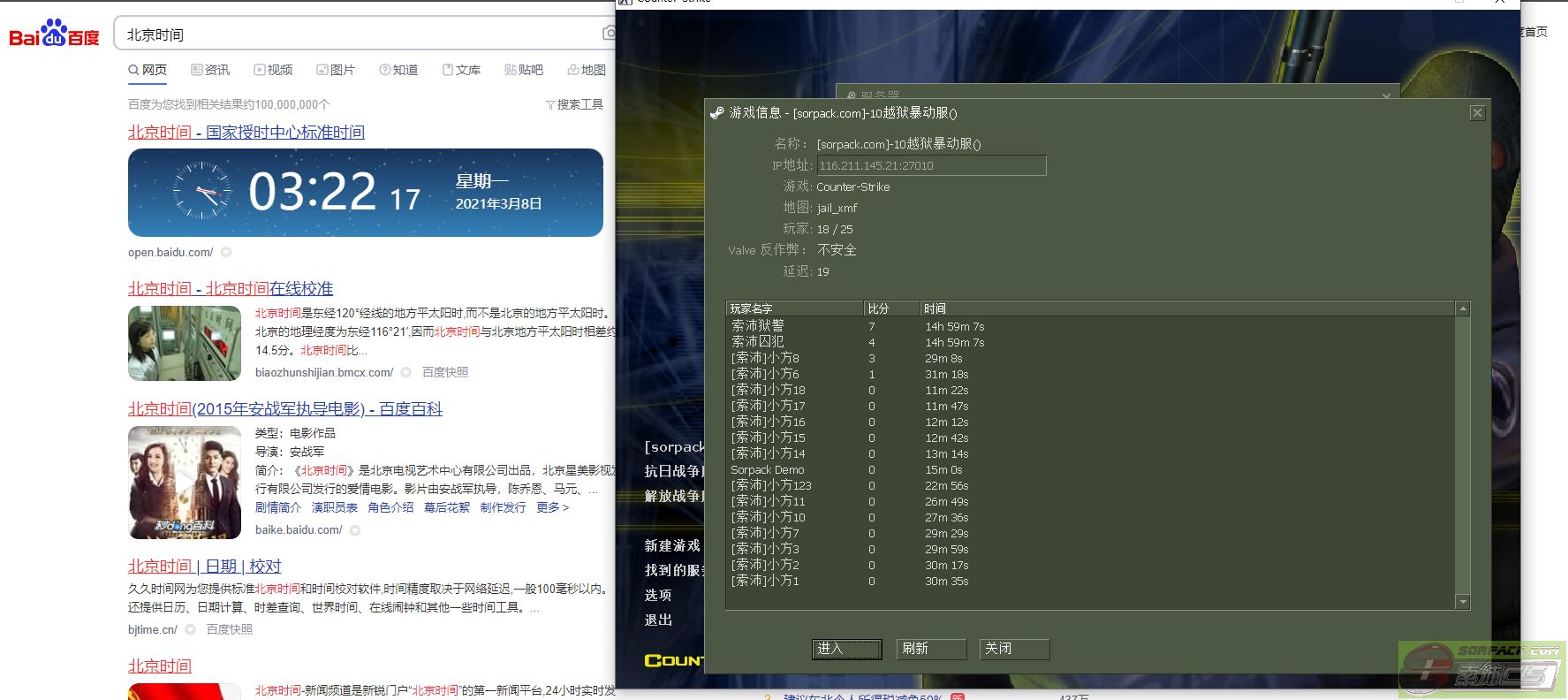Open the 搜索工具 search tools filter
1568x700 pixels.
pyautogui.click(x=574, y=104)
